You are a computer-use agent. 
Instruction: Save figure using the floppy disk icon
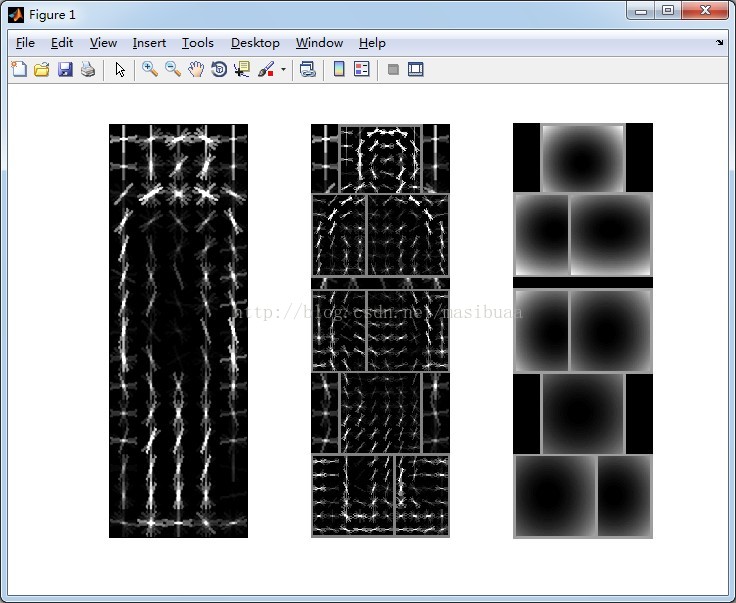pyautogui.click(x=65, y=69)
